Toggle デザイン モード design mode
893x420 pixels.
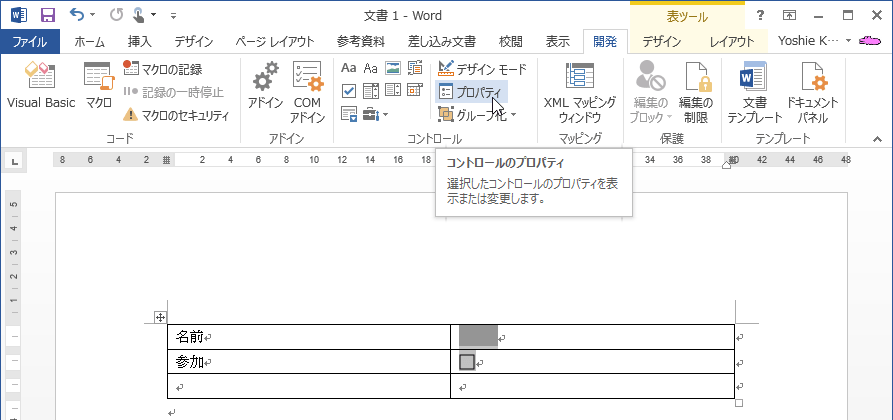tap(482, 70)
